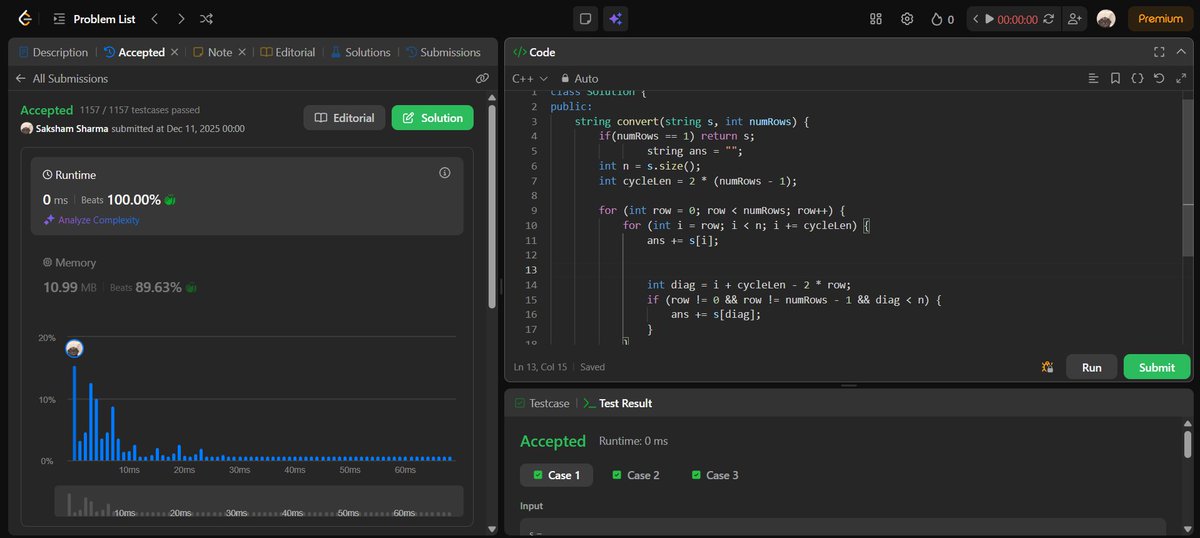Click Analyze Complexity link

click(x=91, y=220)
